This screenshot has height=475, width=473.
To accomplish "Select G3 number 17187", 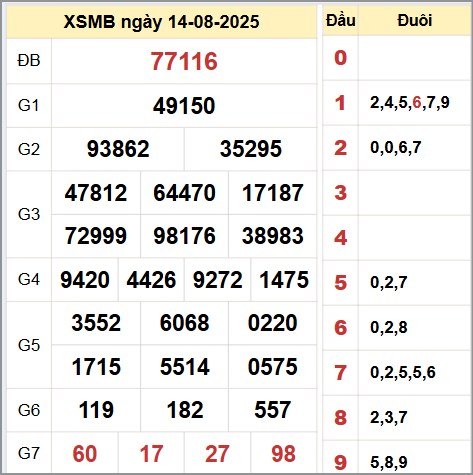I will (273, 193).
